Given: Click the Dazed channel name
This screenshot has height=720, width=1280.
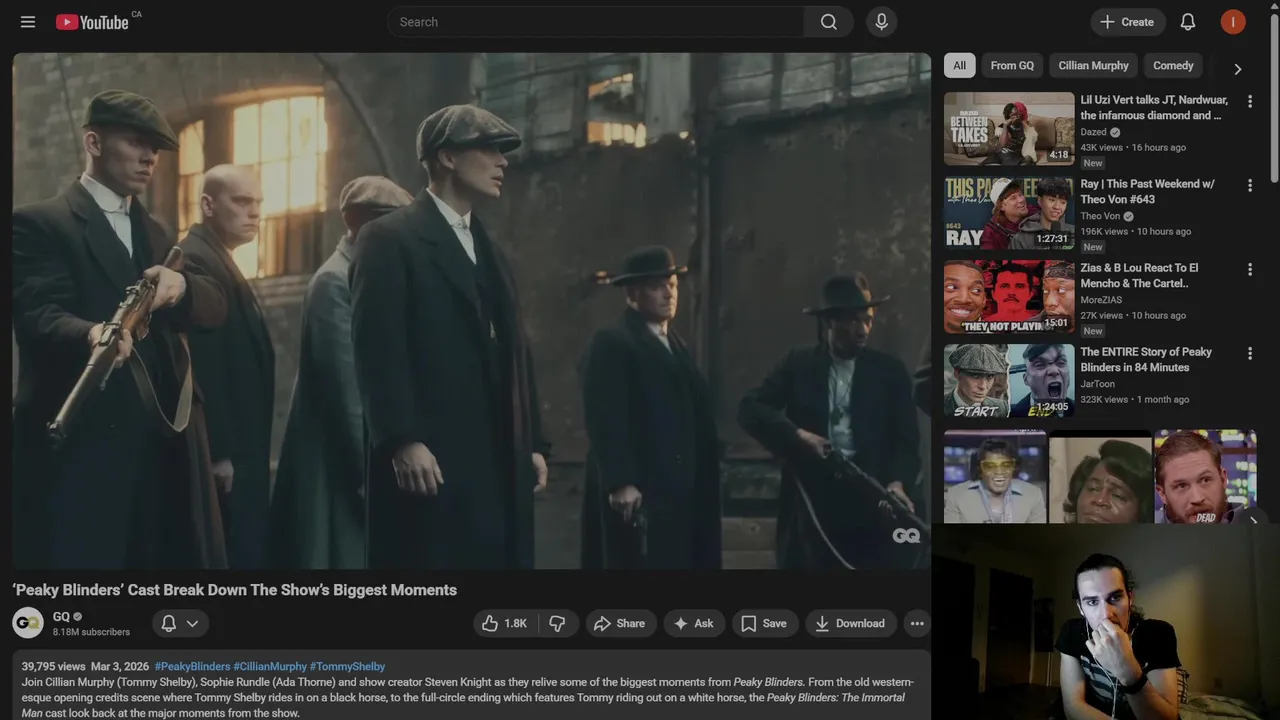Looking at the screenshot, I should pyautogui.click(x=1093, y=132).
